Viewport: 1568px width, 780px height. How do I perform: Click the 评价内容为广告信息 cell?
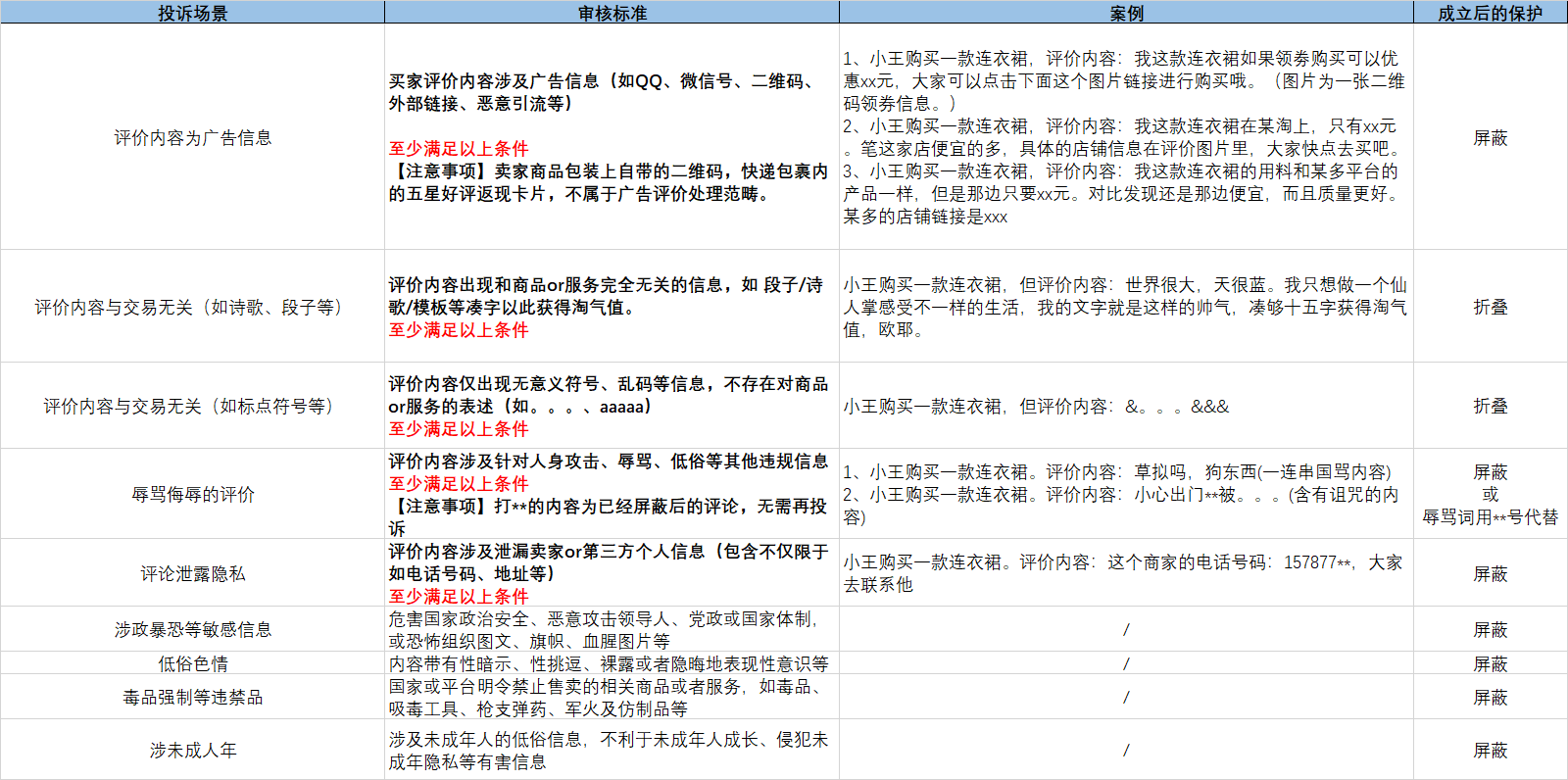point(192,137)
